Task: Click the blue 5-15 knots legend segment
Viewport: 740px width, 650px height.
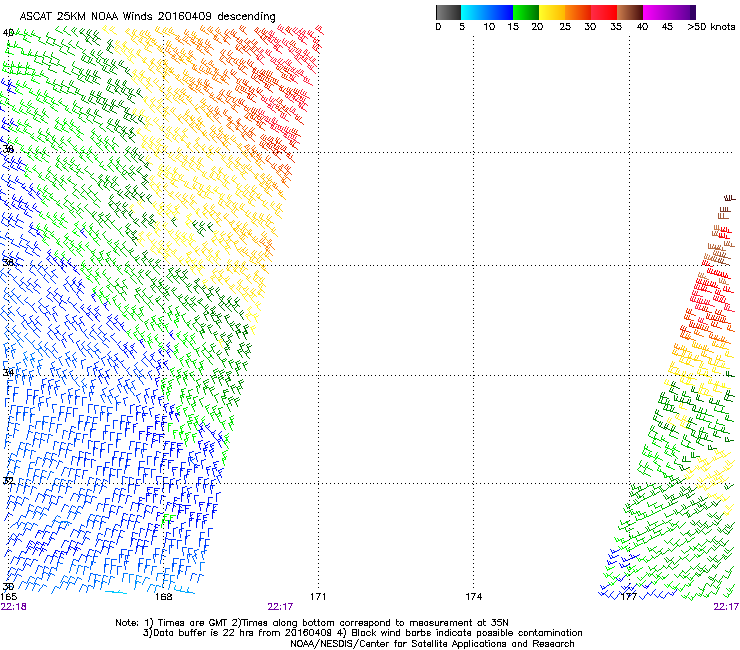Action: pyautogui.click(x=487, y=12)
